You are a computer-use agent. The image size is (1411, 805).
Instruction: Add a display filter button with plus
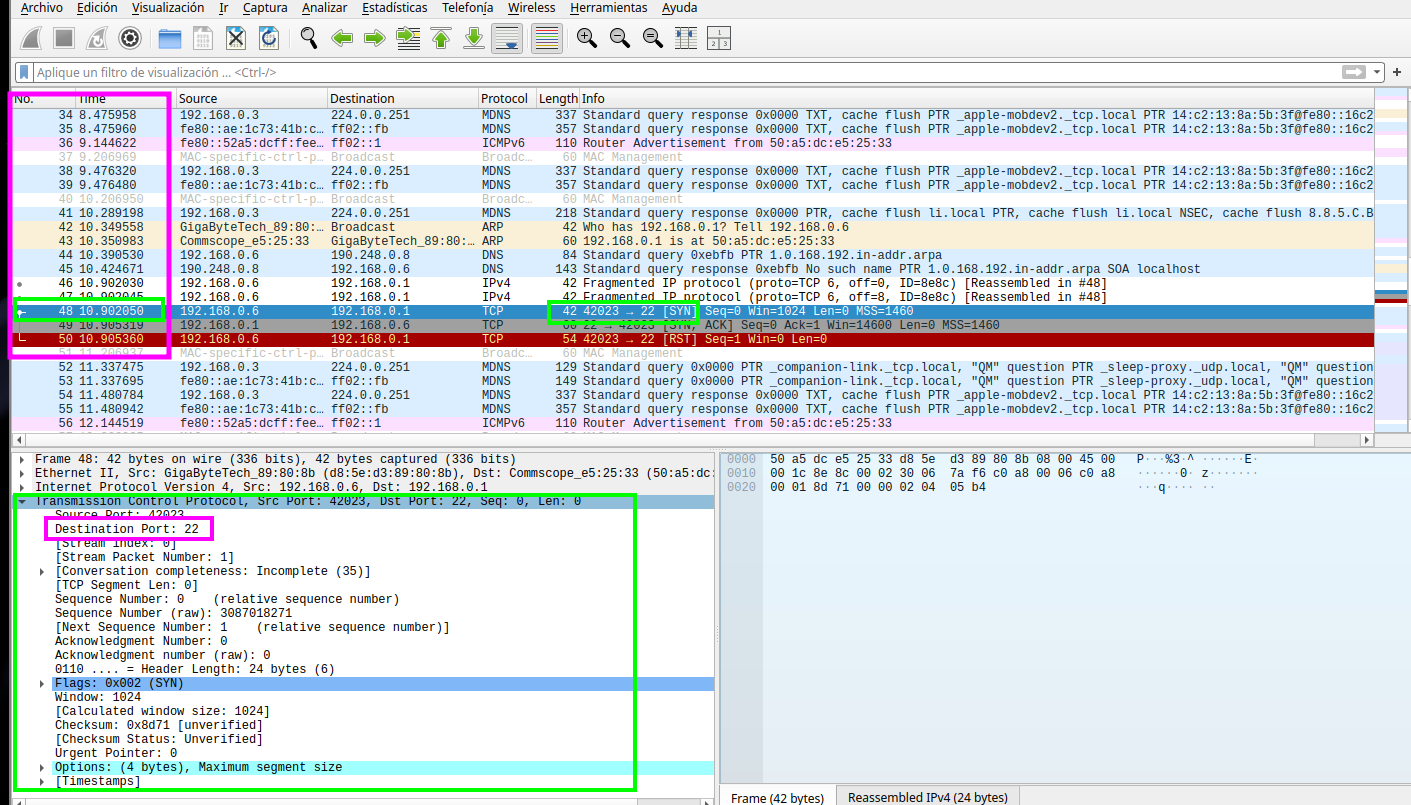(1397, 72)
